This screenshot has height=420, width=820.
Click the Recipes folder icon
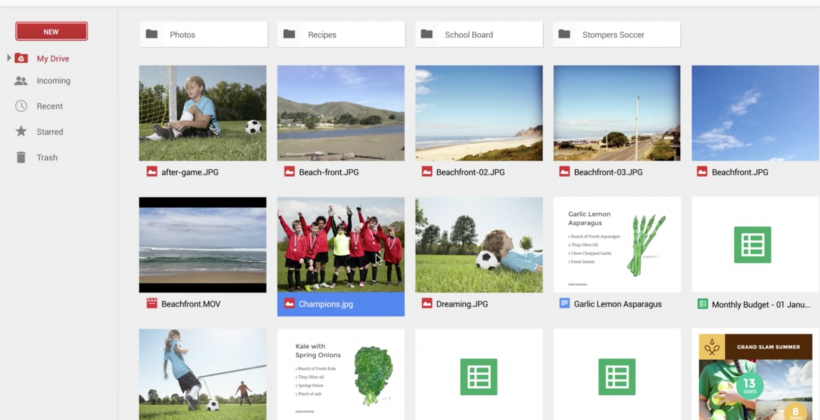[x=289, y=34]
